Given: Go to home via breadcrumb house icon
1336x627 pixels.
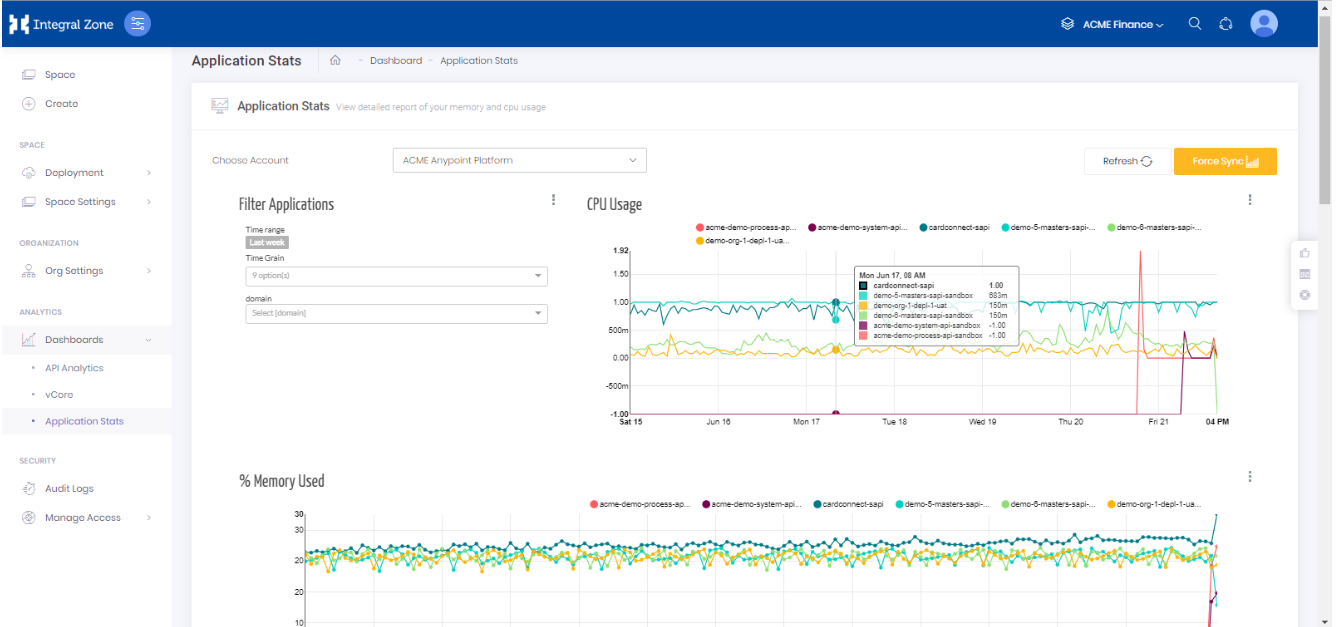Looking at the screenshot, I should [335, 60].
